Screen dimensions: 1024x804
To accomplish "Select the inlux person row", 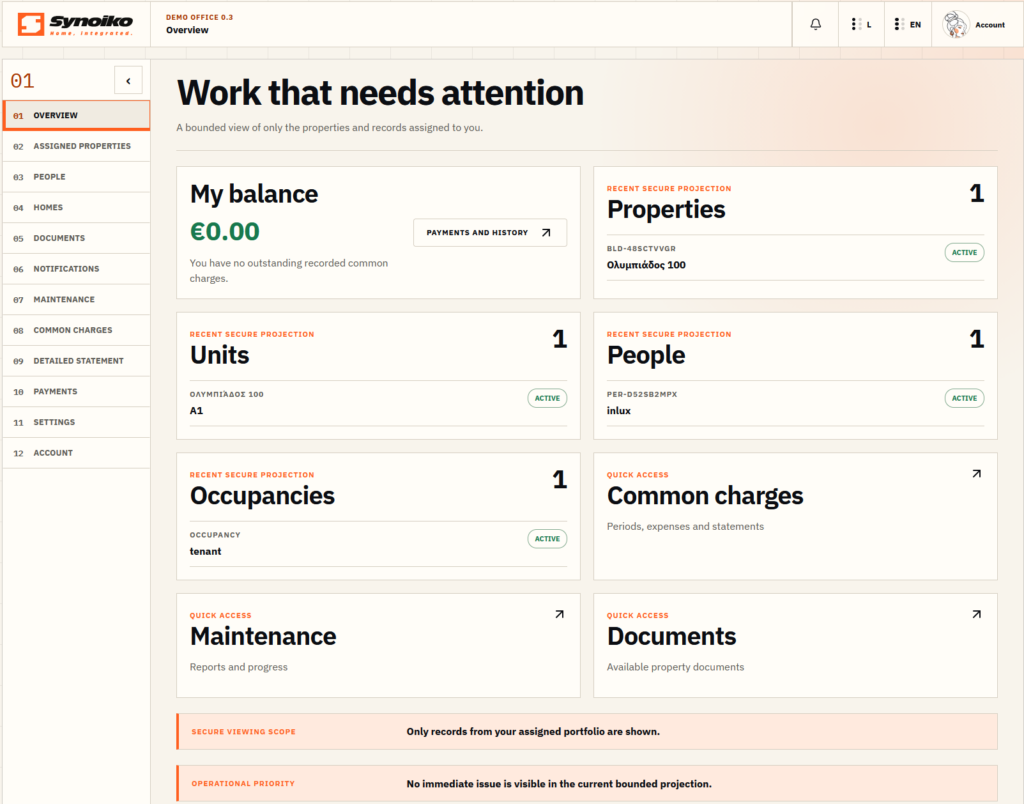I will point(795,403).
